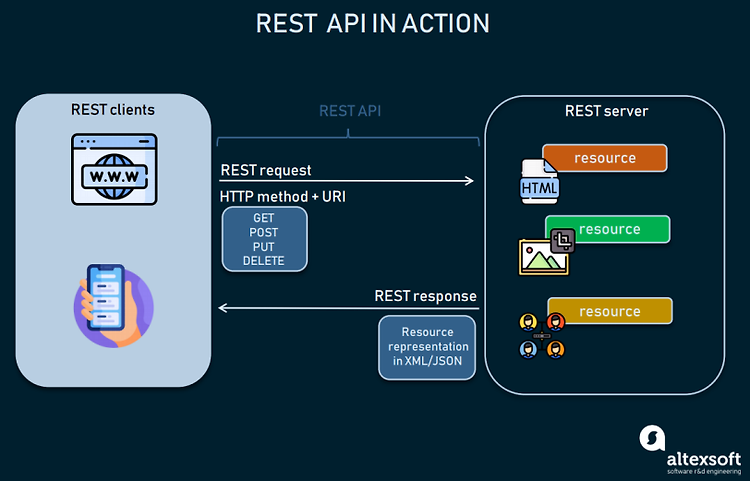
Task: Click the user network group icon
Action: pos(542,336)
